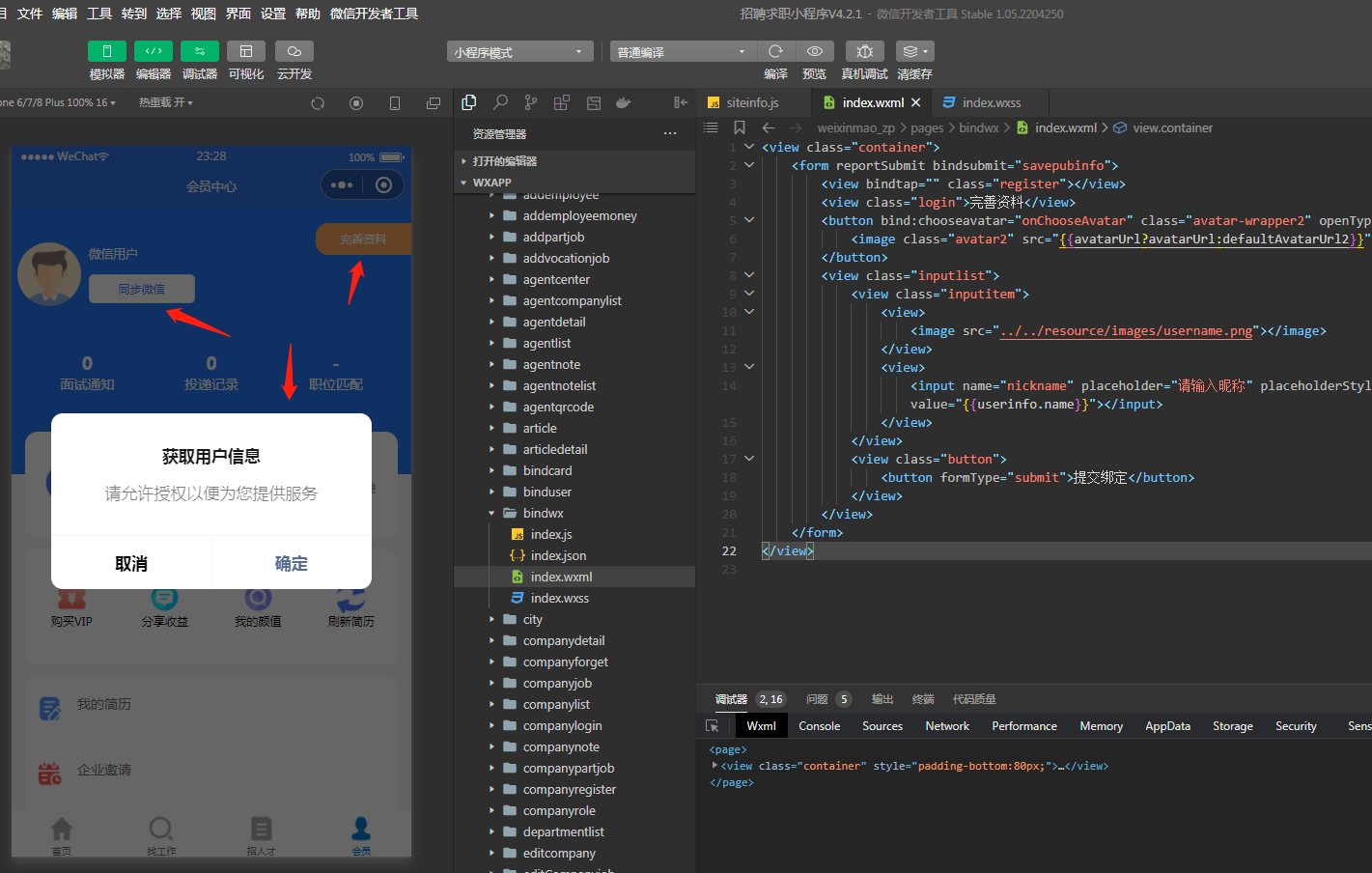
Task: Activate the element inspector picker
Action: (x=713, y=726)
